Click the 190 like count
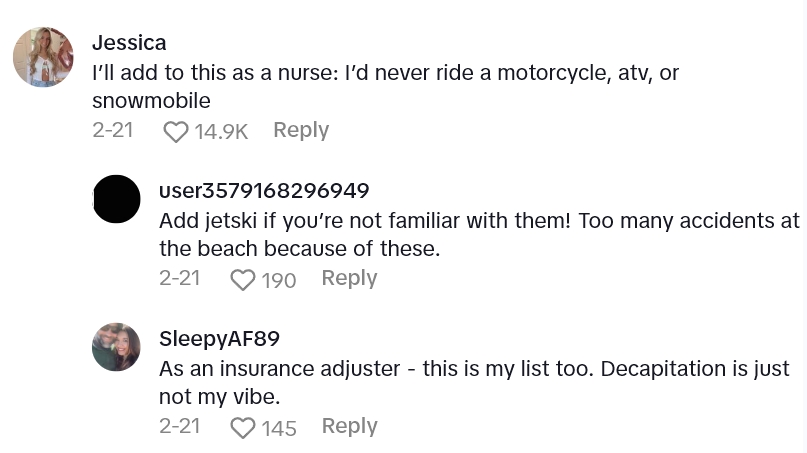 (279, 280)
